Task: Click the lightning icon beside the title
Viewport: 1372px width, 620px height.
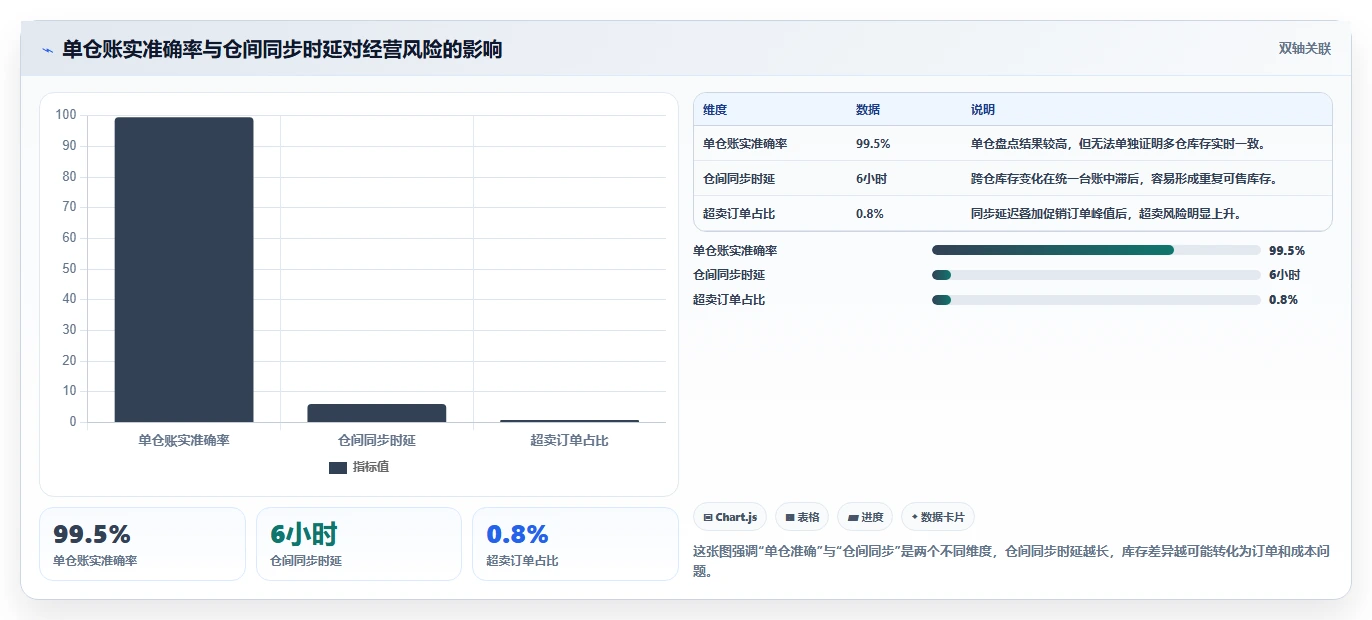Action: 48,50
